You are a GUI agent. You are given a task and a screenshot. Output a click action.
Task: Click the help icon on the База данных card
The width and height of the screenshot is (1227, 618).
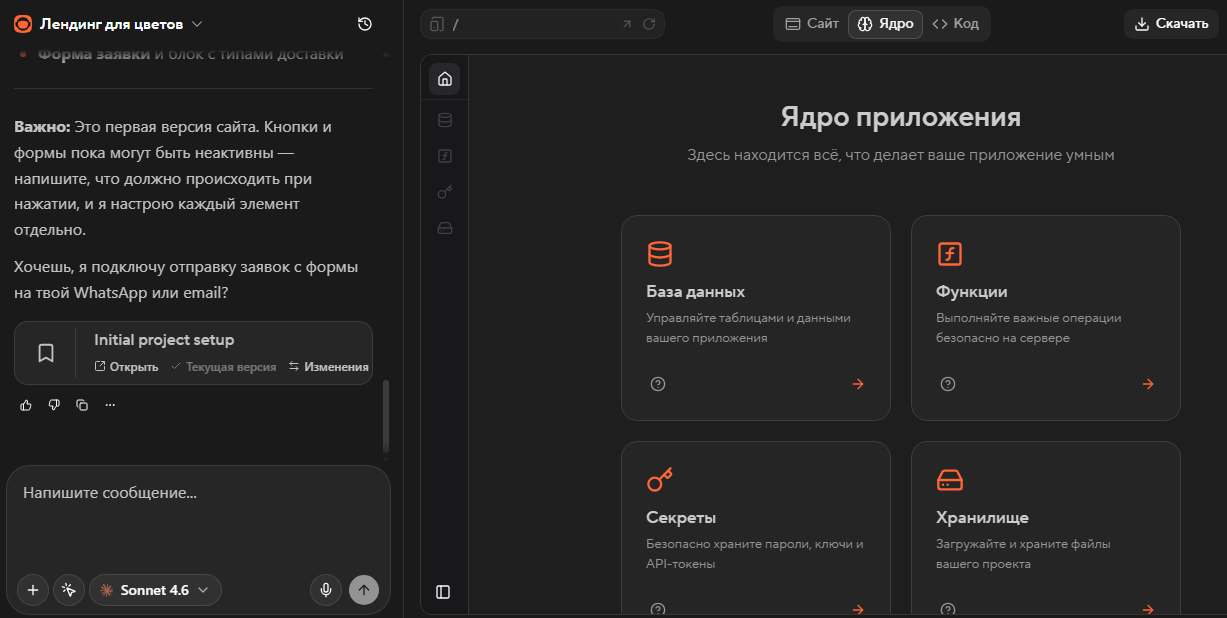coord(658,384)
